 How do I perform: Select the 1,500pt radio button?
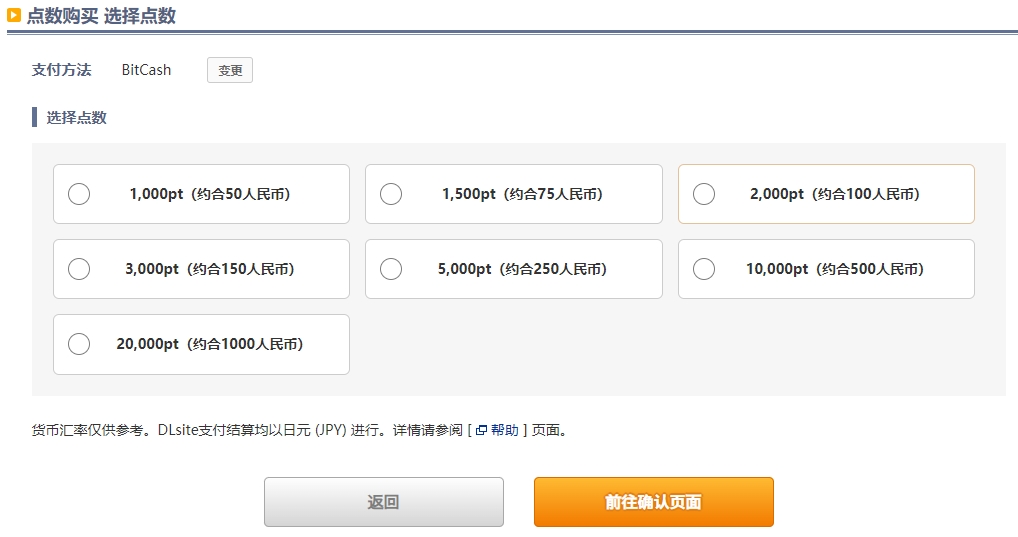click(x=391, y=194)
